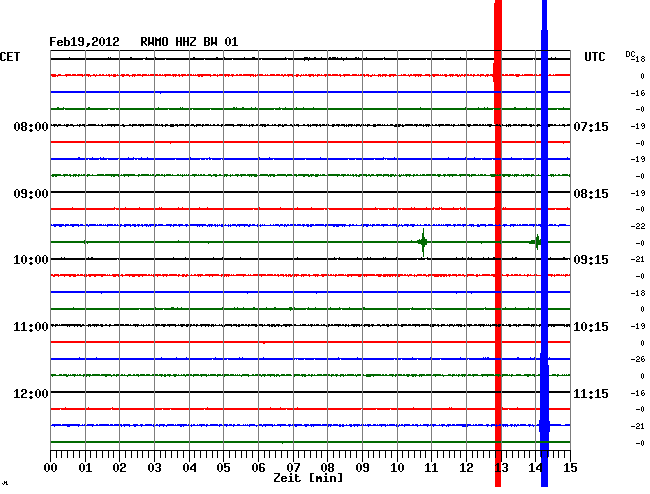This screenshot has height=494, width=650.
Task: Click minute tick label 07
Action: point(293,468)
